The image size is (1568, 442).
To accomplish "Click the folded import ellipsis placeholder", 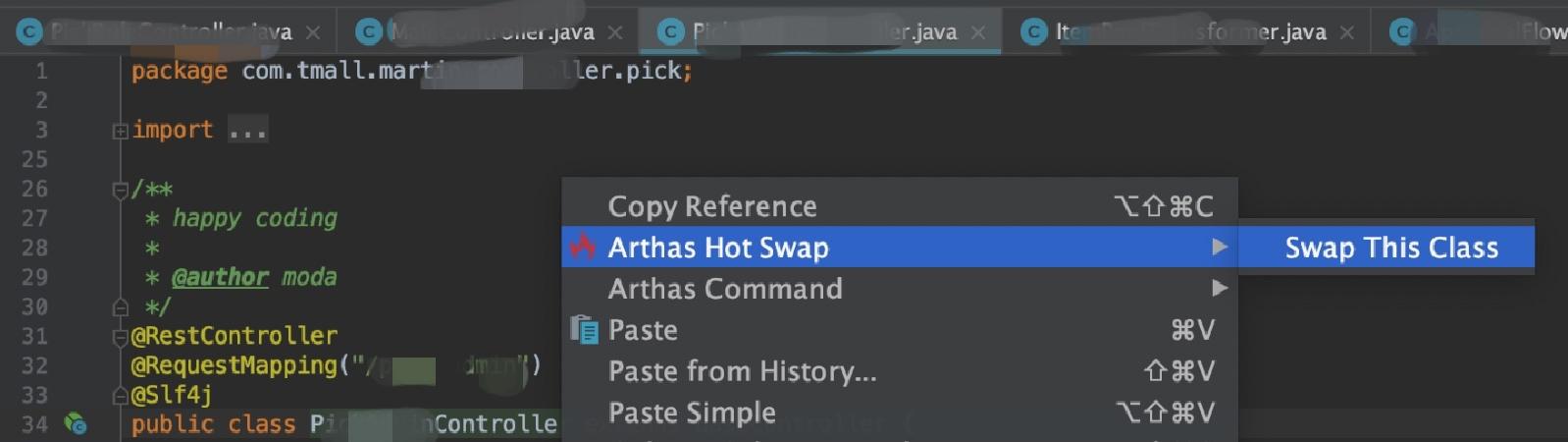I will click(x=247, y=130).
